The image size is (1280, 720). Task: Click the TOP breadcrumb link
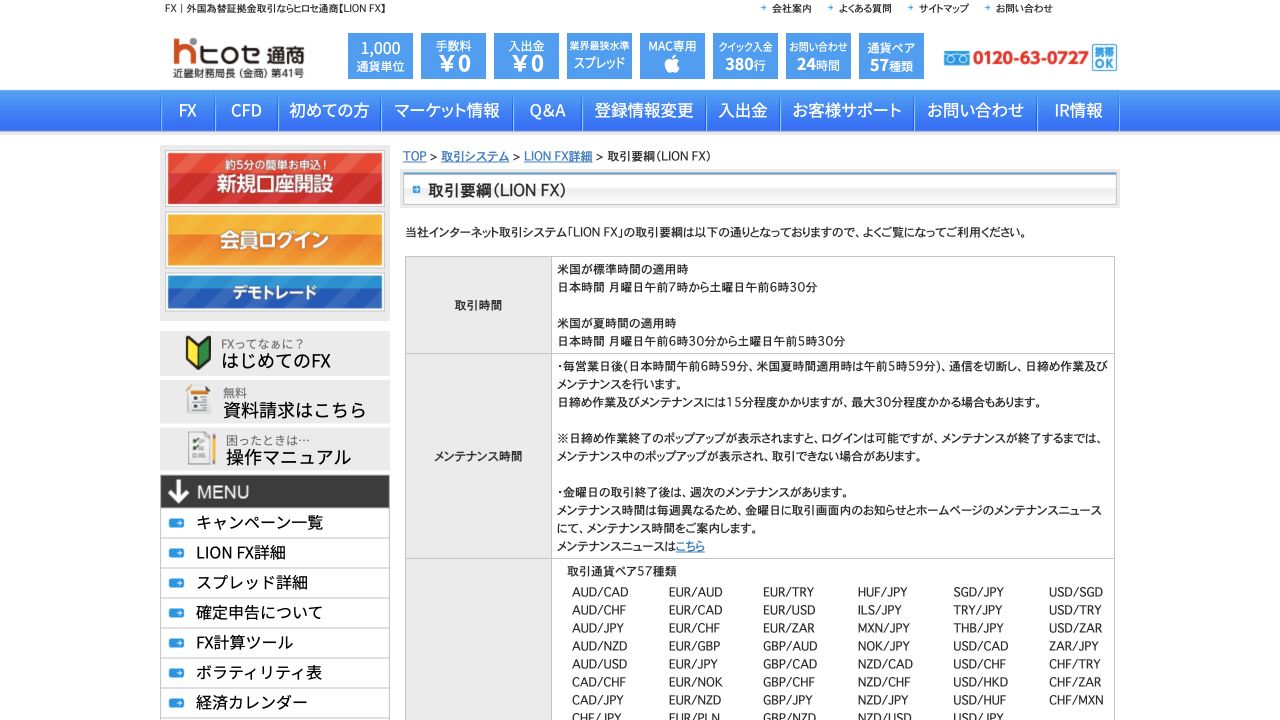coord(414,156)
